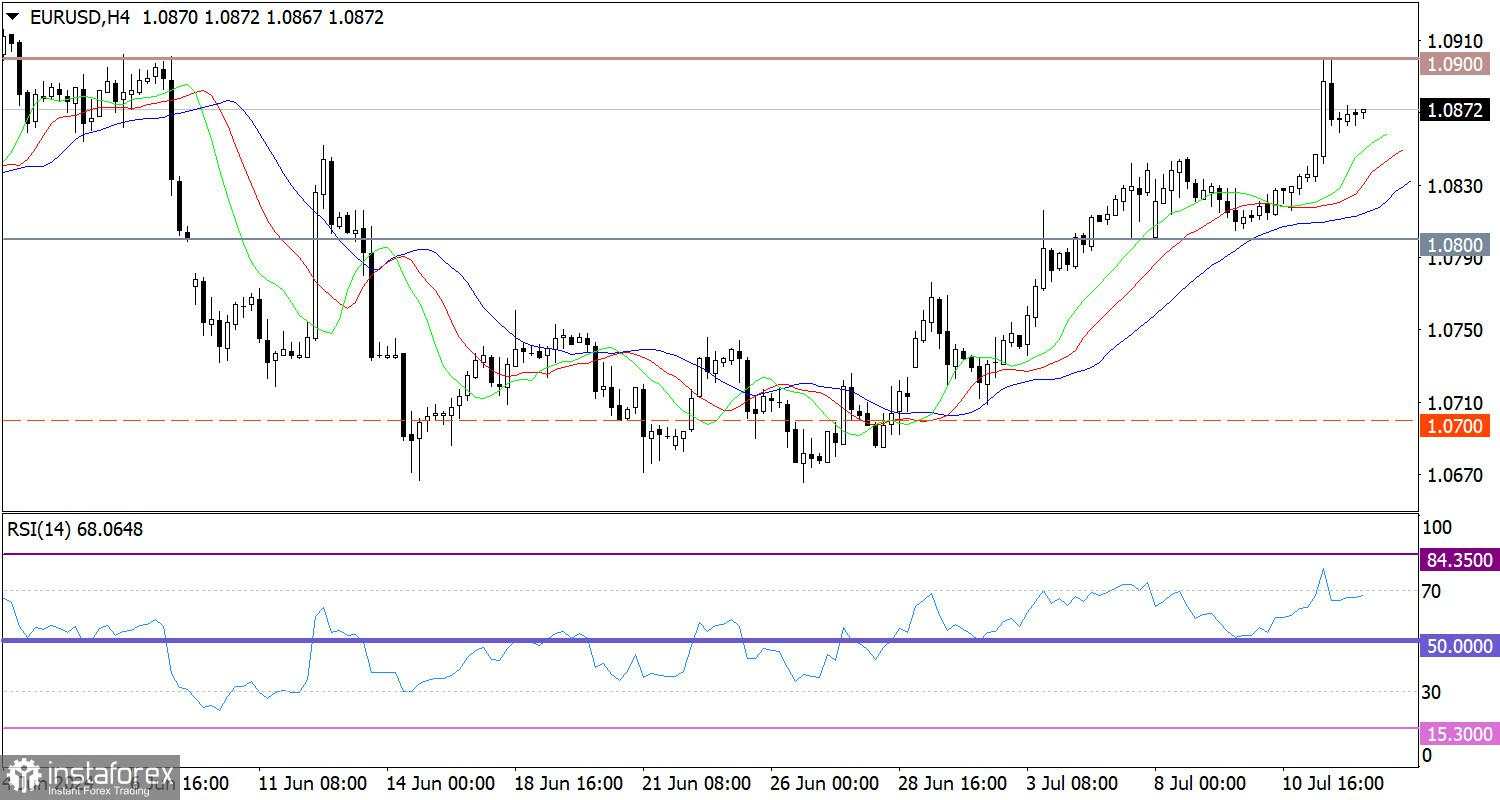Viewport: 1500px width, 800px height.
Task: Click the 26 Jun 00:00 time label
Action: pyautogui.click(x=825, y=782)
